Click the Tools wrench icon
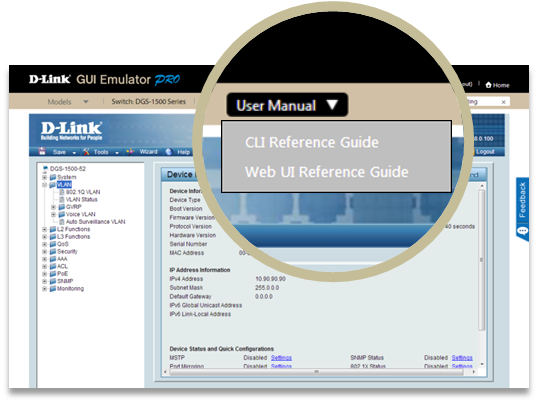 86,152
